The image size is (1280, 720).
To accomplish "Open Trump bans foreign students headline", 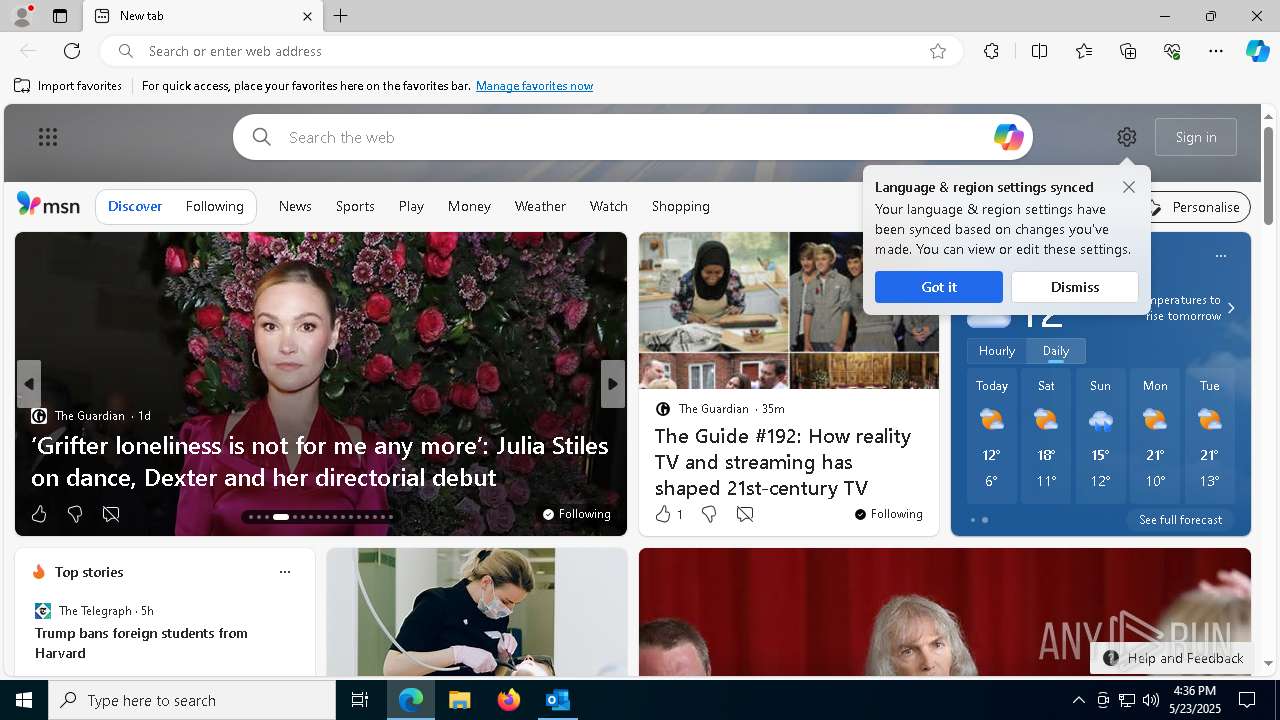I will click(141, 643).
